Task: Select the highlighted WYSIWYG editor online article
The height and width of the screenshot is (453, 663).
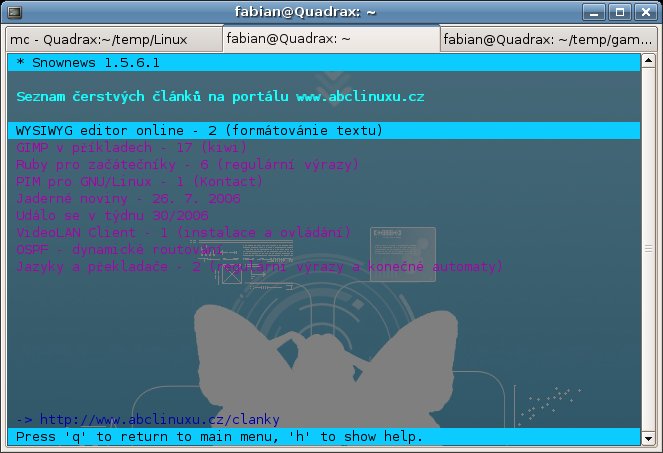Action: point(324,130)
